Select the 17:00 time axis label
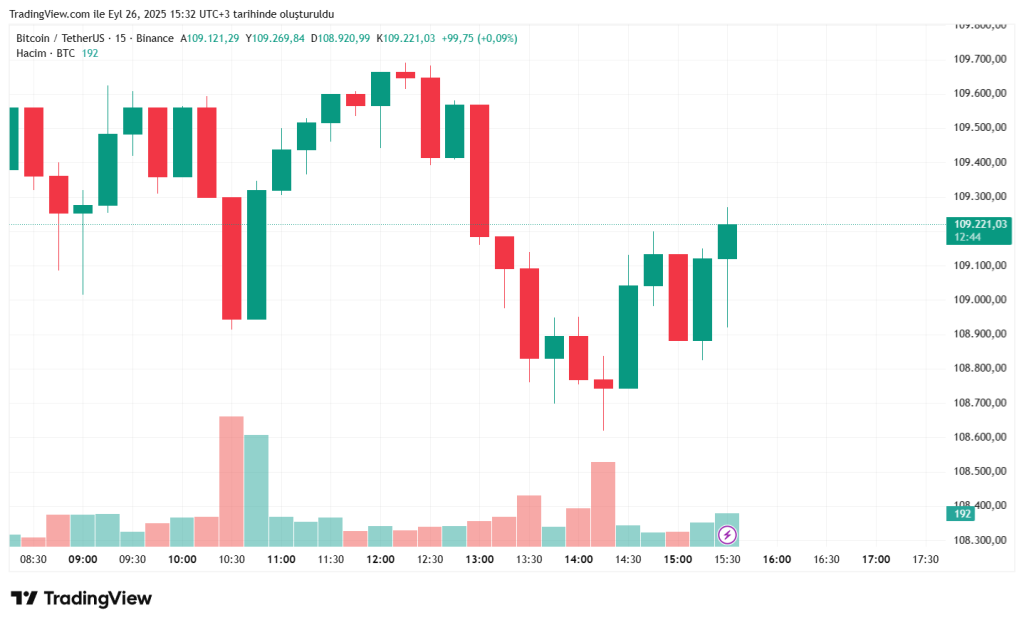This screenshot has width=1024, height=625. point(876,560)
